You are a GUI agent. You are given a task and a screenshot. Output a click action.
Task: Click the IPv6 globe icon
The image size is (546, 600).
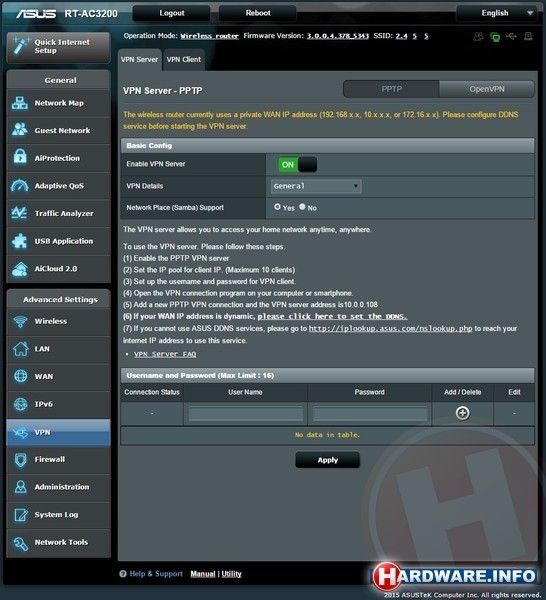[20, 404]
